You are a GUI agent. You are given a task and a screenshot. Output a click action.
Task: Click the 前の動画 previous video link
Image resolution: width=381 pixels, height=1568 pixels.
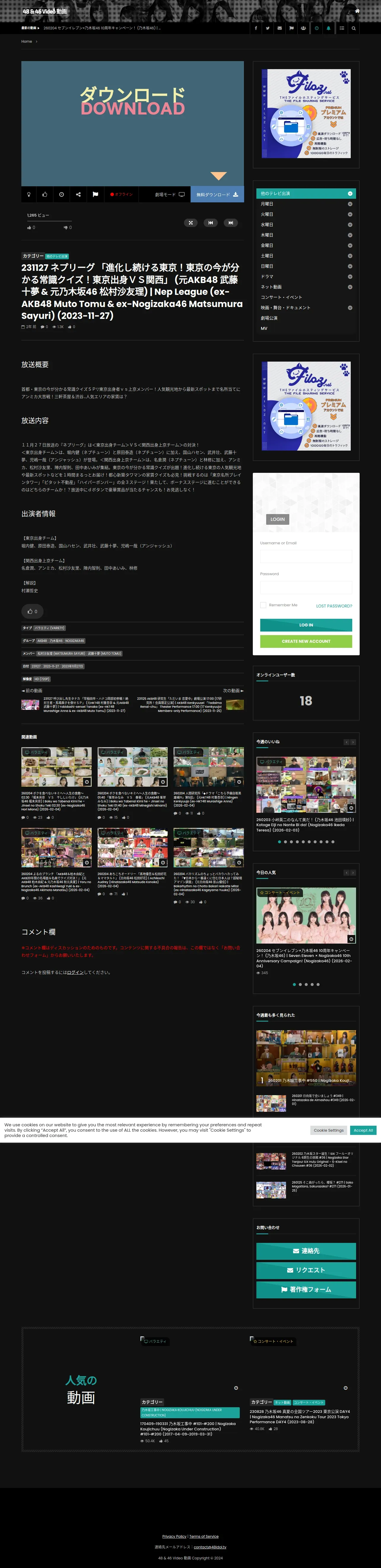[x=32, y=690]
